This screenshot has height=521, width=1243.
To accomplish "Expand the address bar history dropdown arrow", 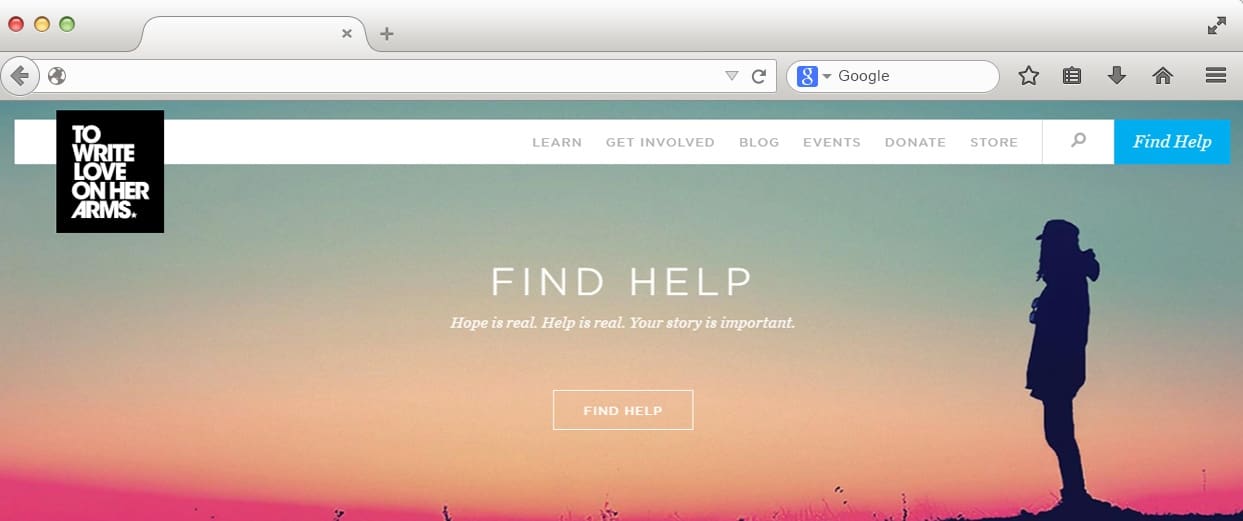I will pyautogui.click(x=731, y=76).
